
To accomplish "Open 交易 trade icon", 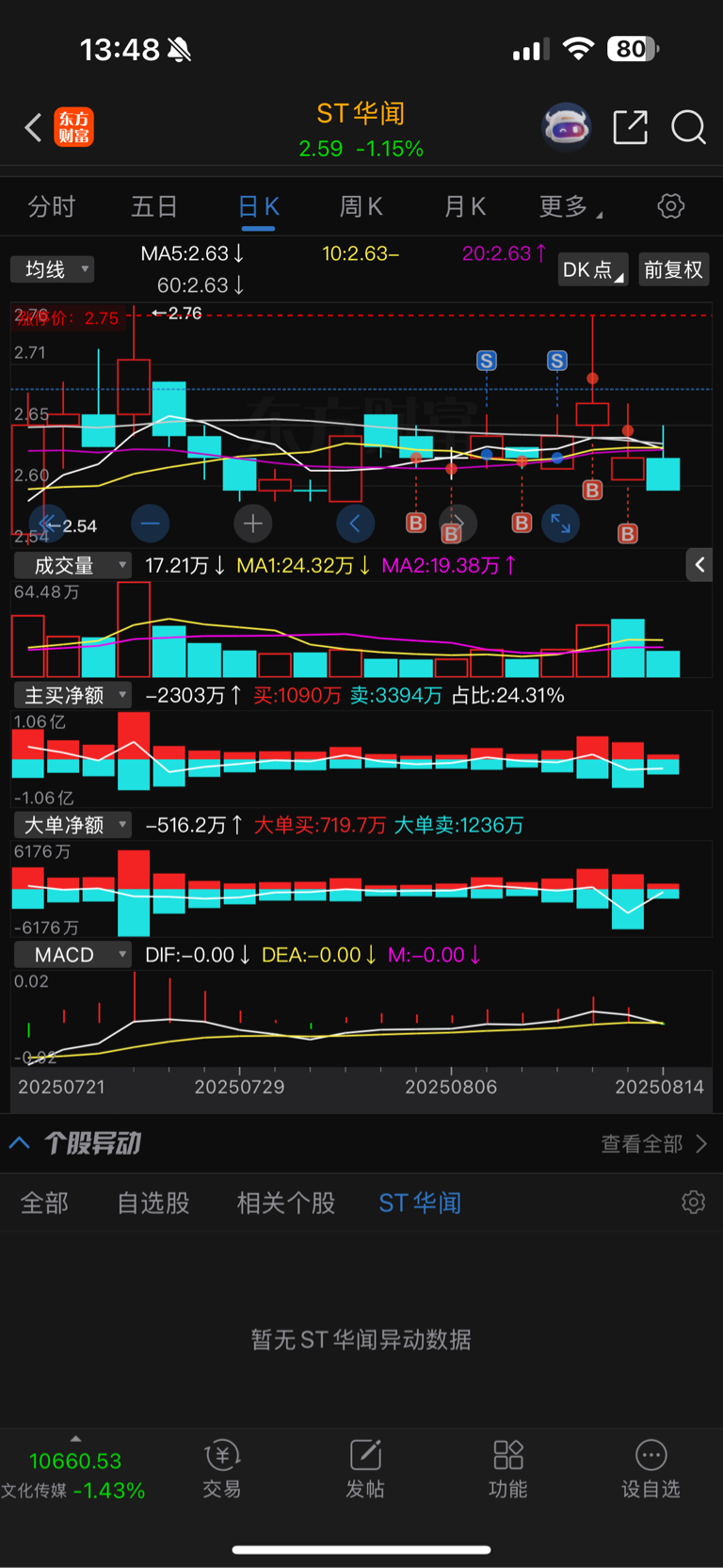I will click(222, 1468).
